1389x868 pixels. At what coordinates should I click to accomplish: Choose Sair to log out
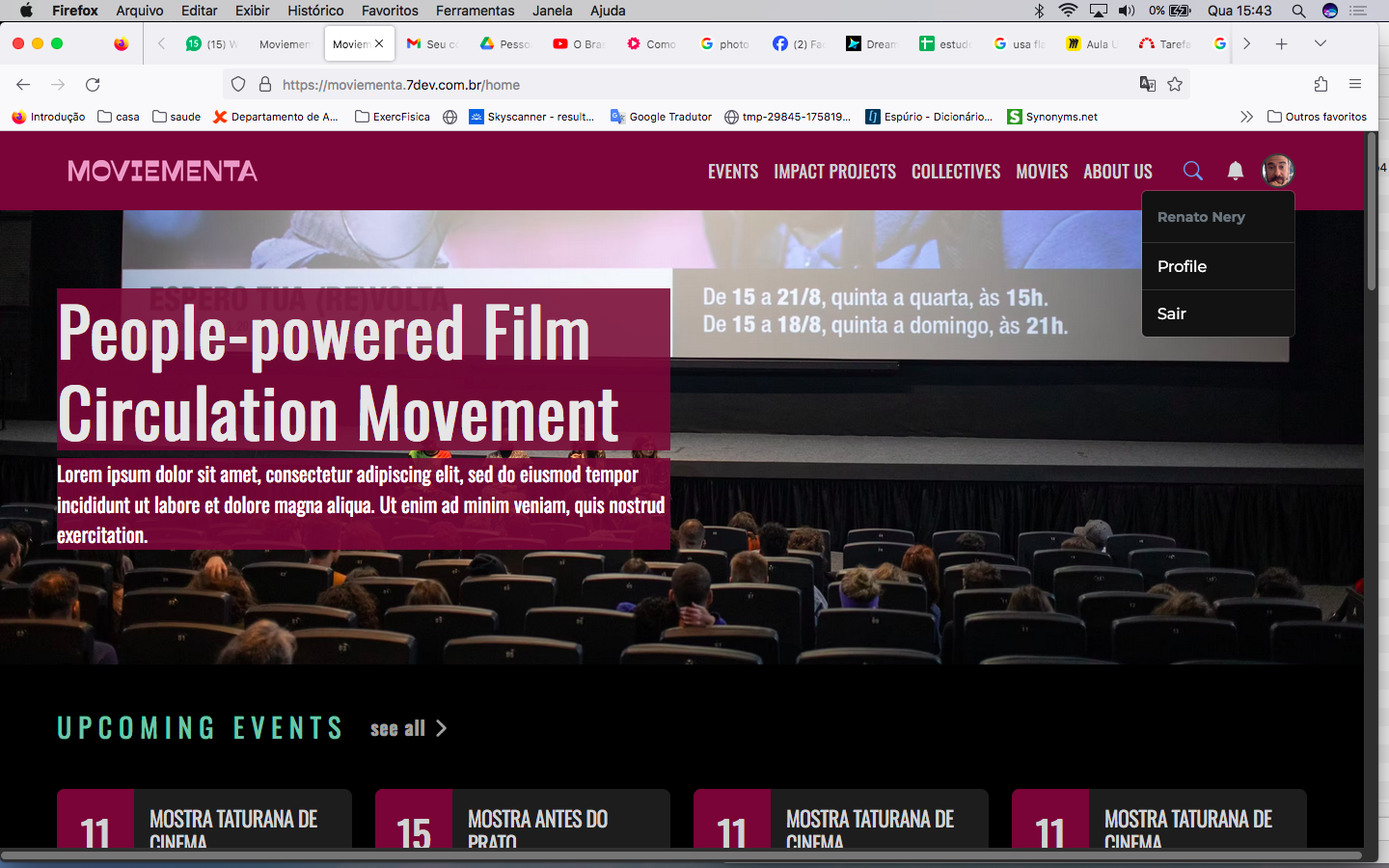1171,313
